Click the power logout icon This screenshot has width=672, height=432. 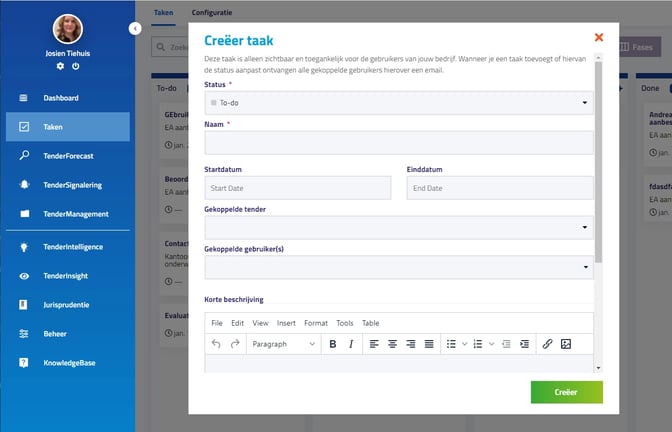click(75, 66)
